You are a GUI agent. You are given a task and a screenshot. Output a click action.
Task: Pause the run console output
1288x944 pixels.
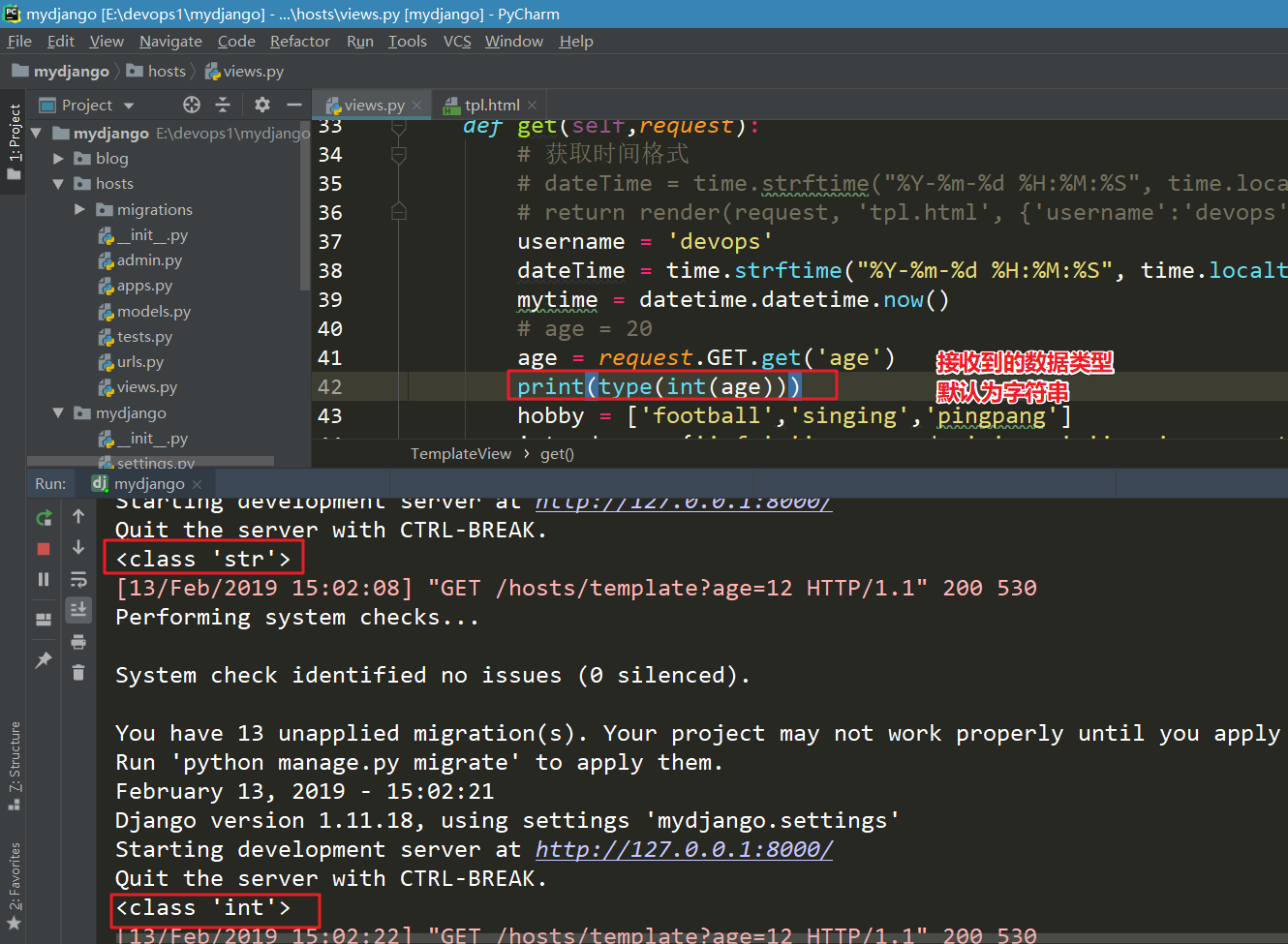pyautogui.click(x=44, y=579)
